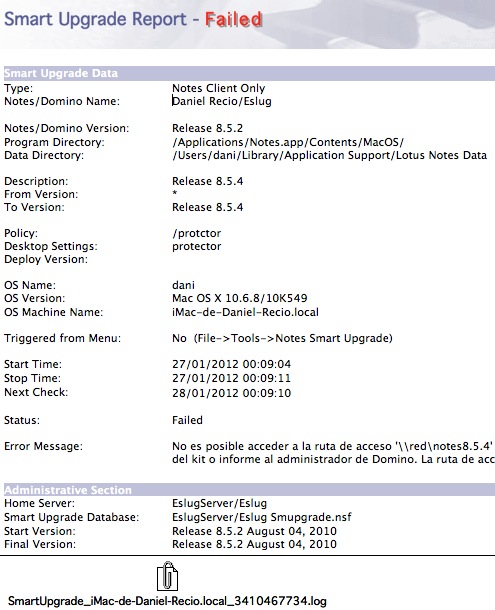This screenshot has height=610, width=495.
Task: Click the 'Triggered from Menu:' label
Action: [62, 338]
